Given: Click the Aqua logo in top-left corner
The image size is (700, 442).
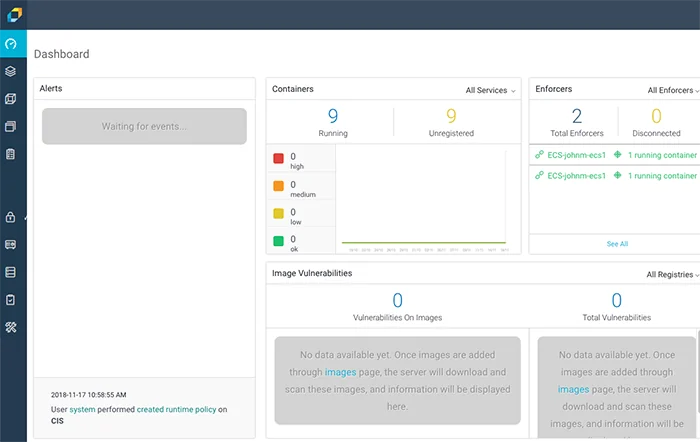Looking at the screenshot, I should [14, 14].
